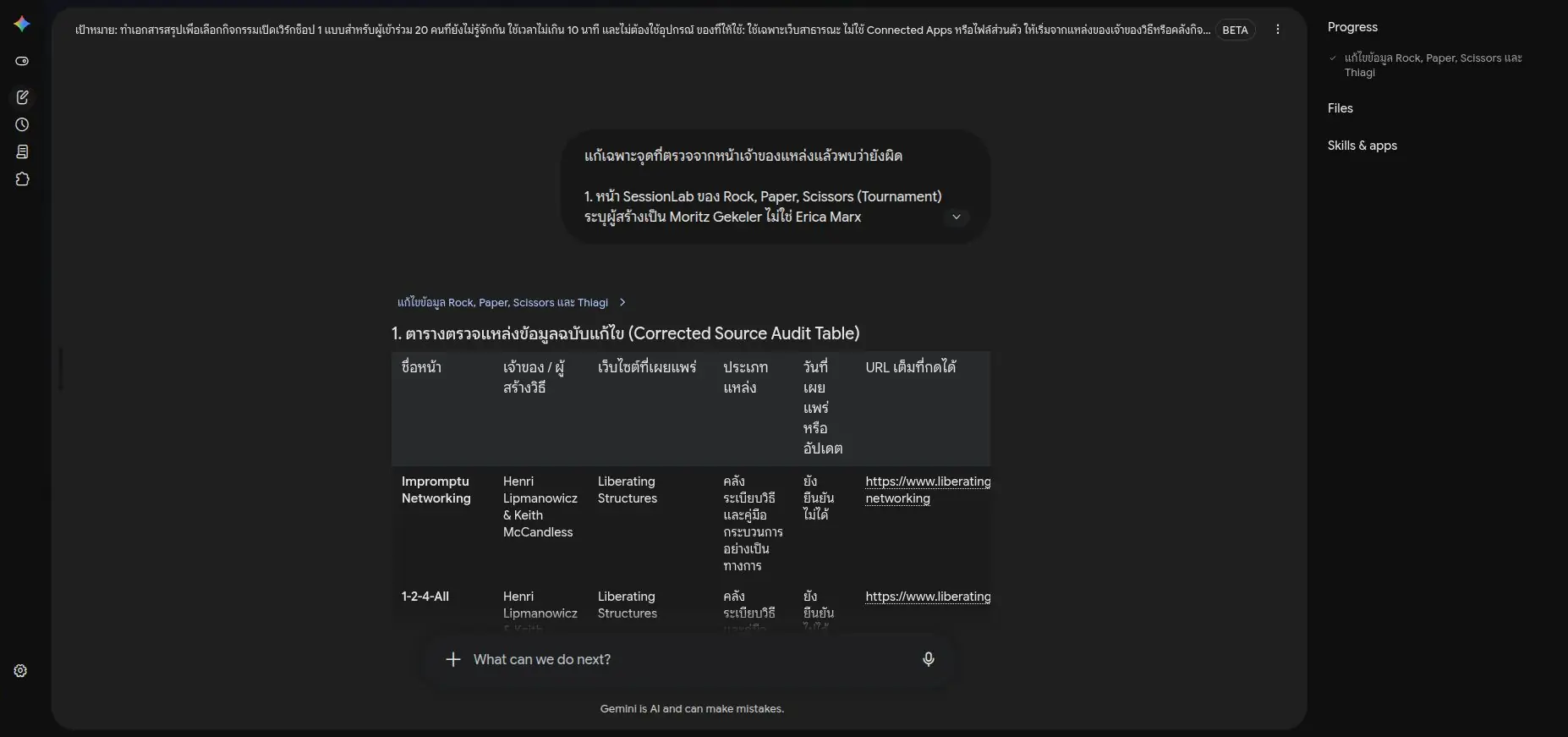Open the Skills & apps section
Image resolution: width=1568 pixels, height=737 pixels.
point(1362,146)
